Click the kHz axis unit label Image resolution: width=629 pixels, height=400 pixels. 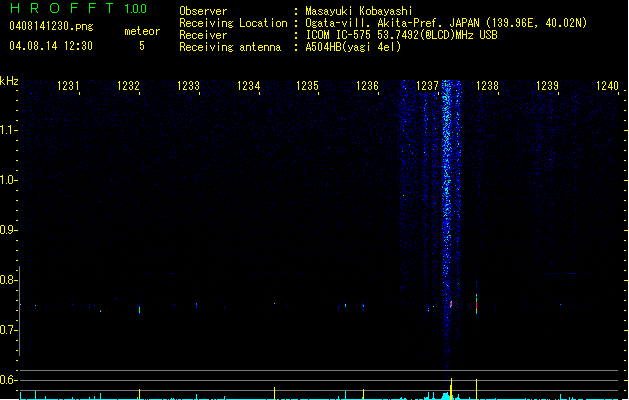(x=9, y=81)
